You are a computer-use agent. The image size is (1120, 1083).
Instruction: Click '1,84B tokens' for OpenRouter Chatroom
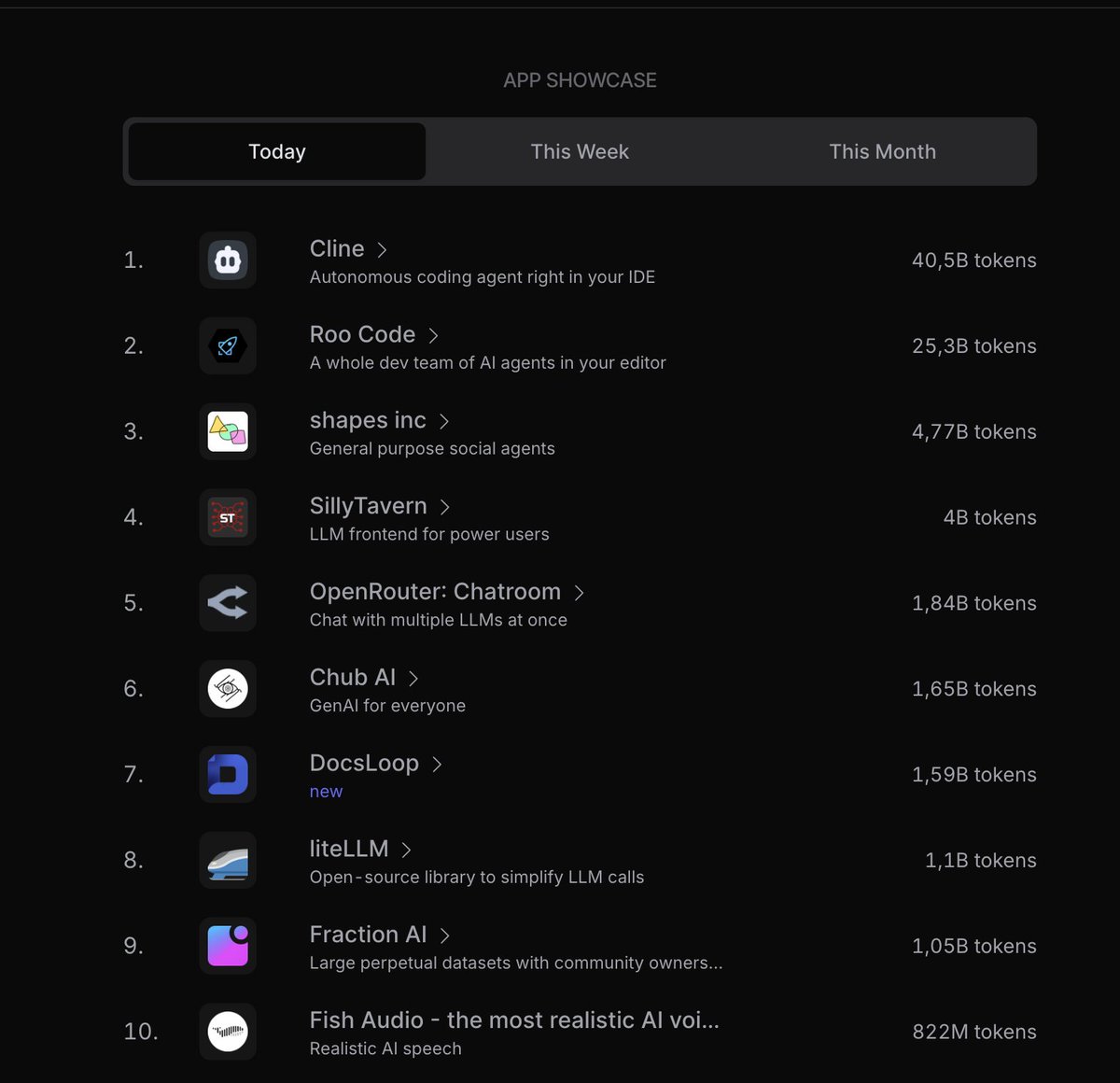(x=974, y=603)
